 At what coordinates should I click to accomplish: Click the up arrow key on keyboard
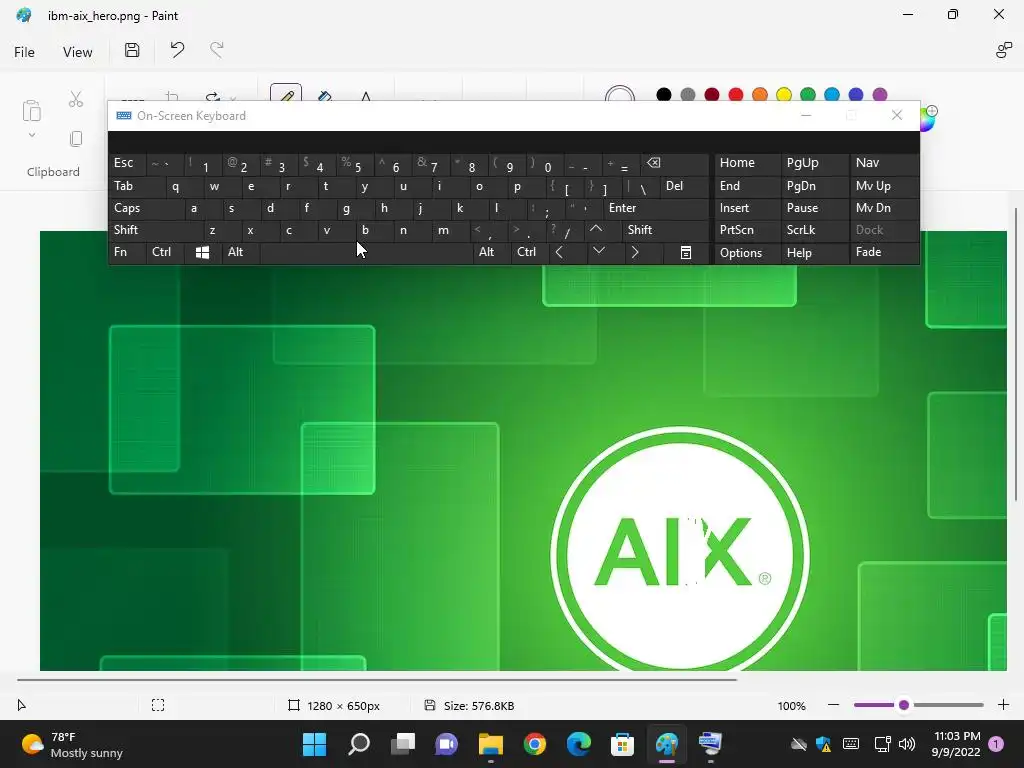point(602,230)
